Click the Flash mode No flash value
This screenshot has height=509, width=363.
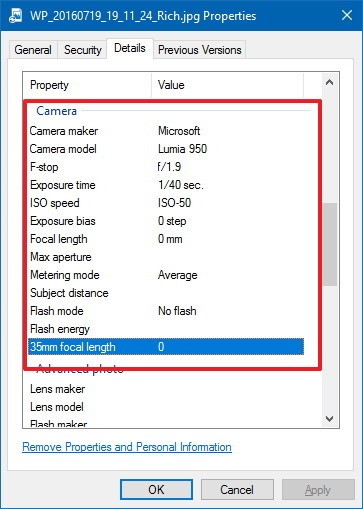coord(177,311)
